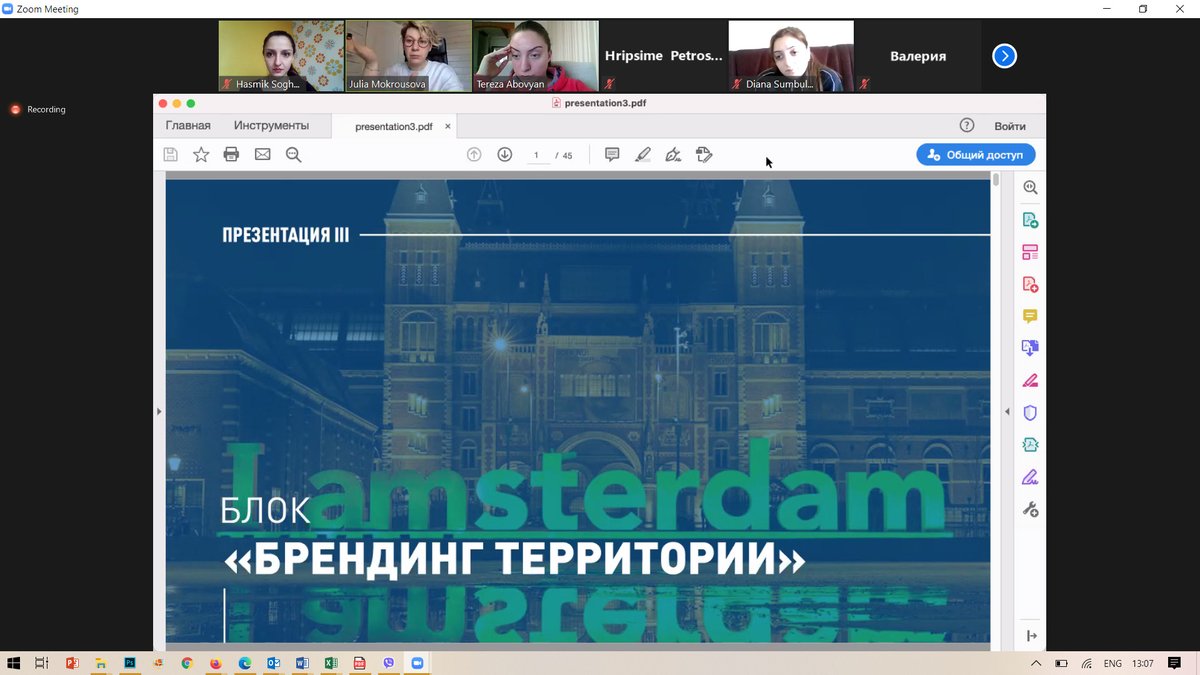1200x675 pixels.
Task: Open the stamp tool in the toolbar
Action: tap(704, 154)
